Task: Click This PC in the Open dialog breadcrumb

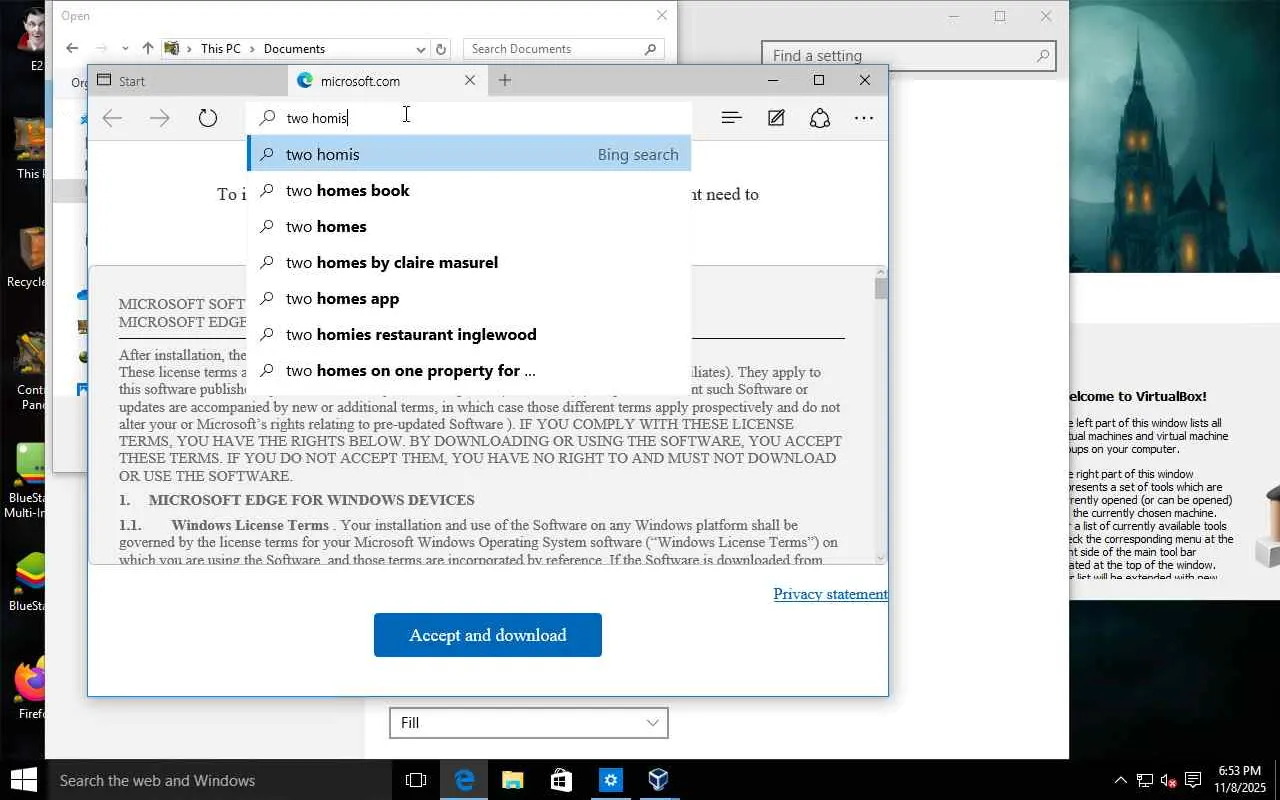Action: [220, 48]
